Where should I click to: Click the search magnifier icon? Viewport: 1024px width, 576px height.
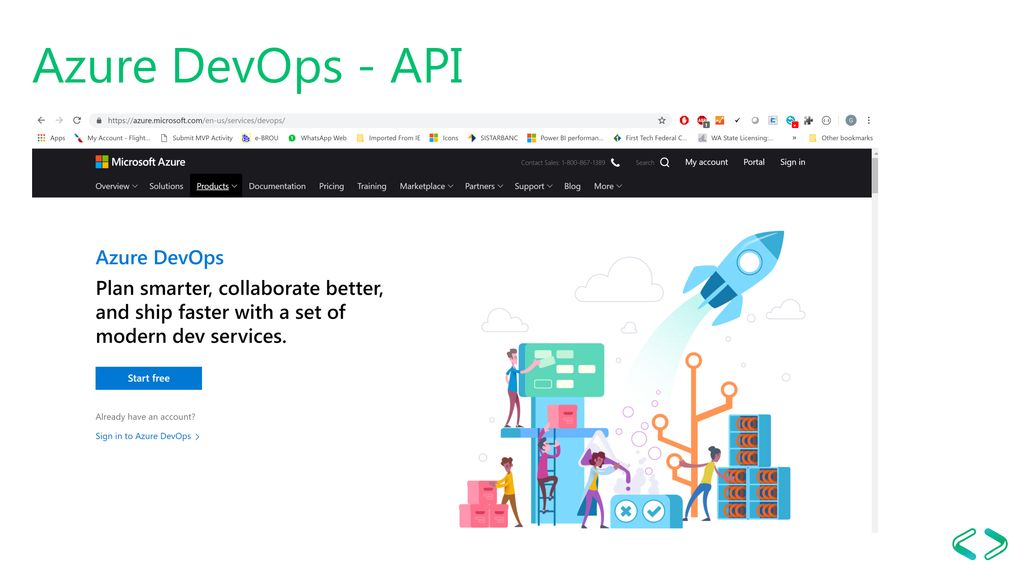664,162
